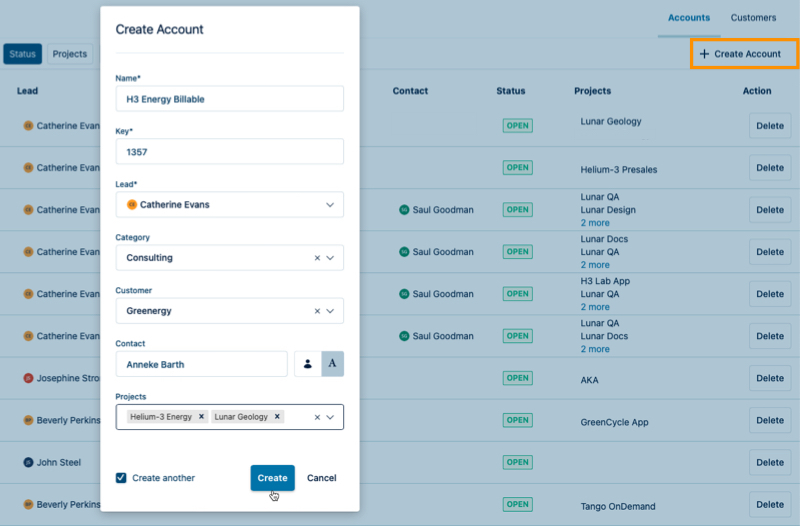Remove the Helium-3 Energy project tag
800x526 pixels.
tap(201, 417)
